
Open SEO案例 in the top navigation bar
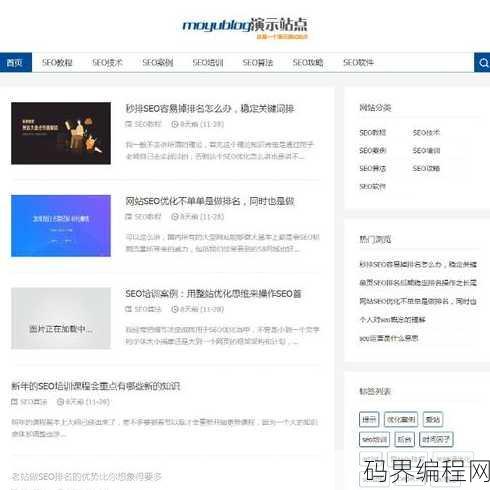[x=157, y=62]
